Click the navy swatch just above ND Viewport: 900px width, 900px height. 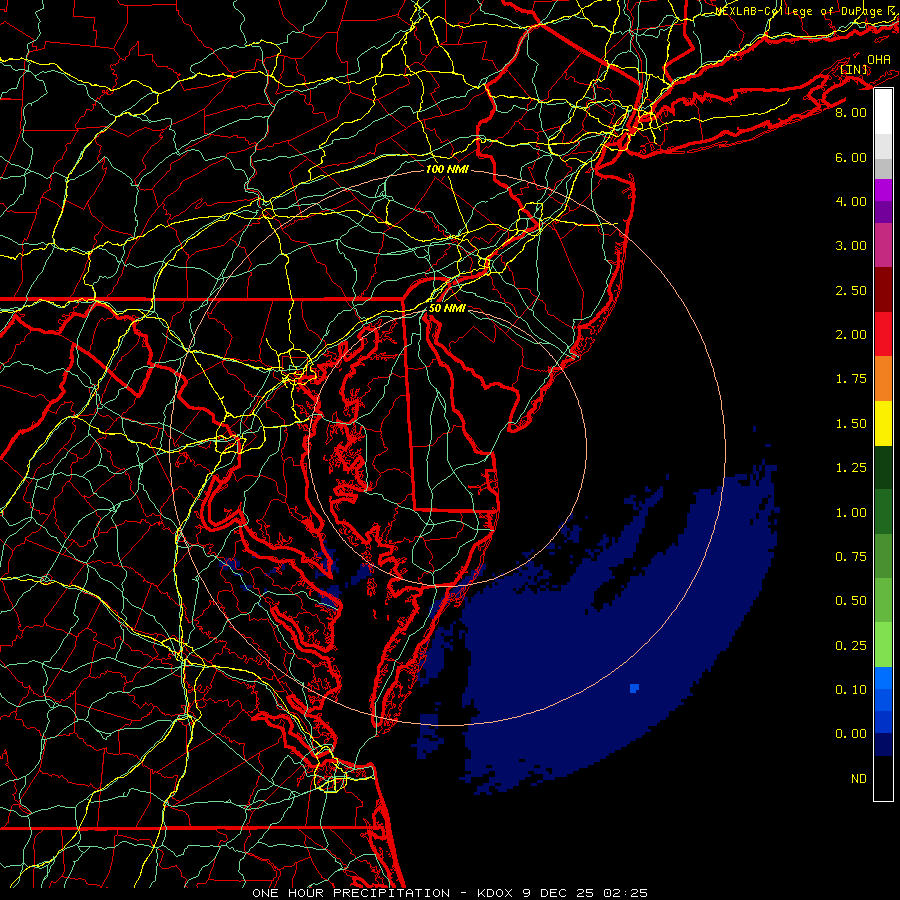click(x=883, y=744)
